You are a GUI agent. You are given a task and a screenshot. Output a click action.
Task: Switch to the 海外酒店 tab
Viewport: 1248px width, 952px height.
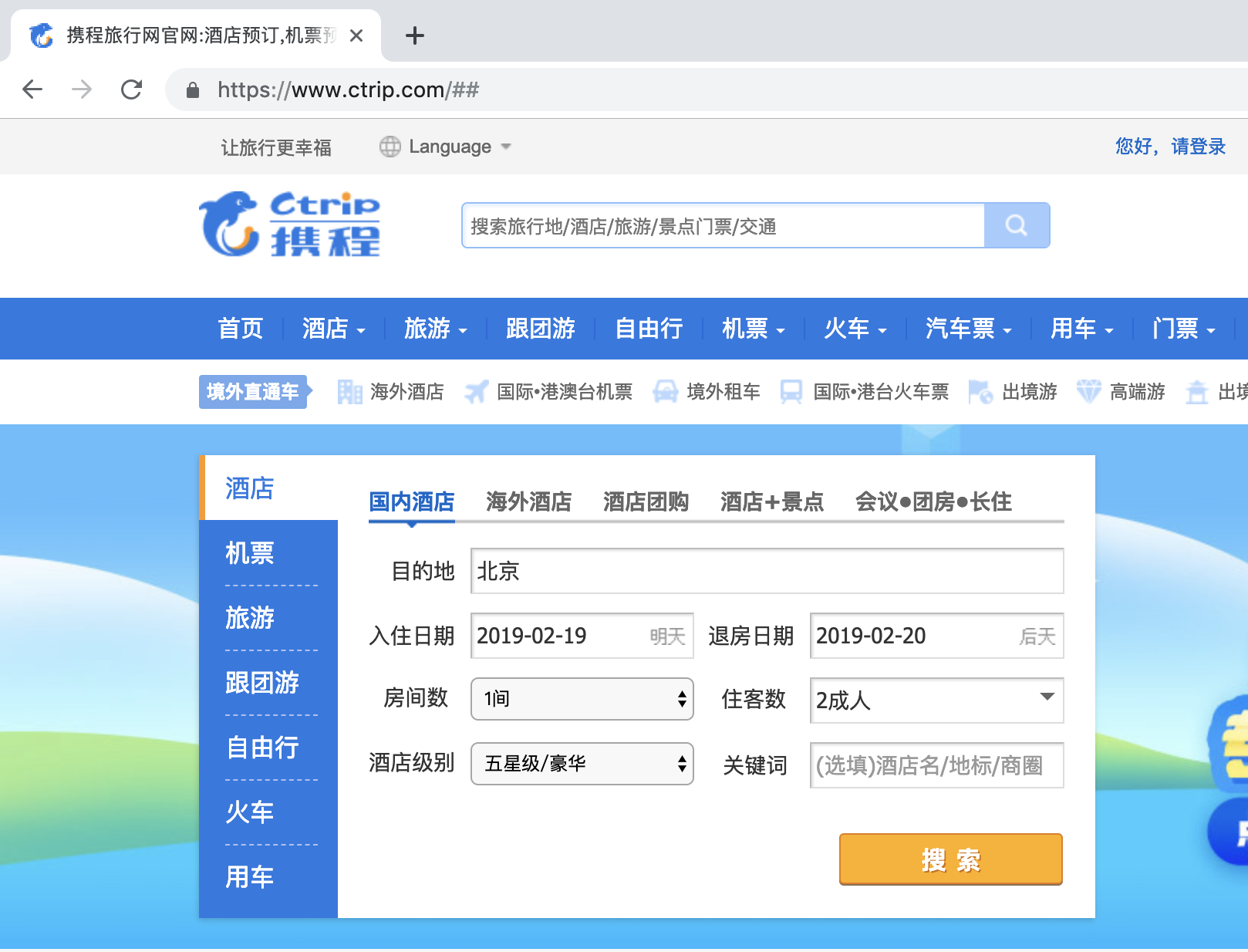[529, 502]
